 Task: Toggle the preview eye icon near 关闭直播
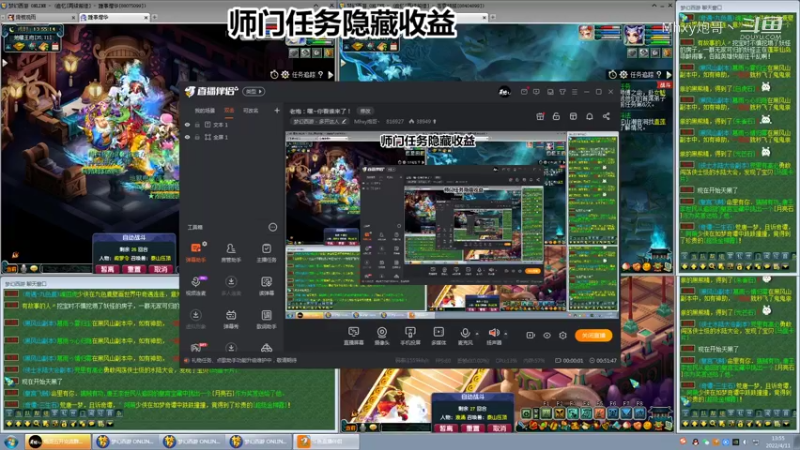pos(546,335)
